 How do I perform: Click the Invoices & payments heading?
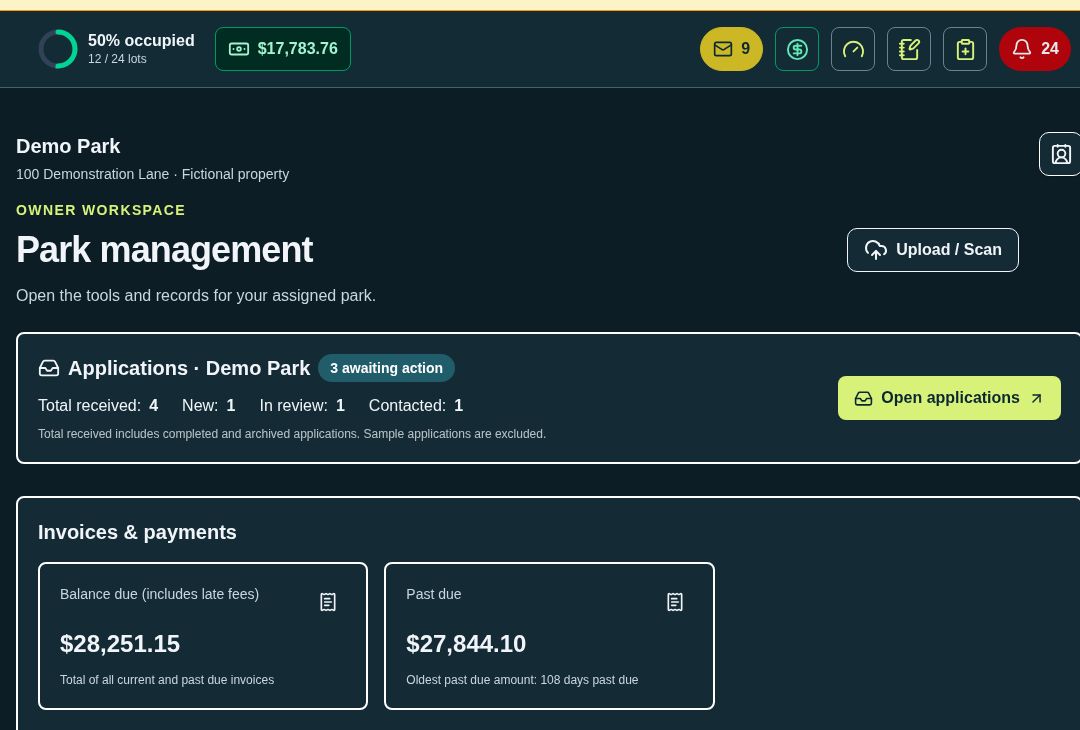(137, 532)
